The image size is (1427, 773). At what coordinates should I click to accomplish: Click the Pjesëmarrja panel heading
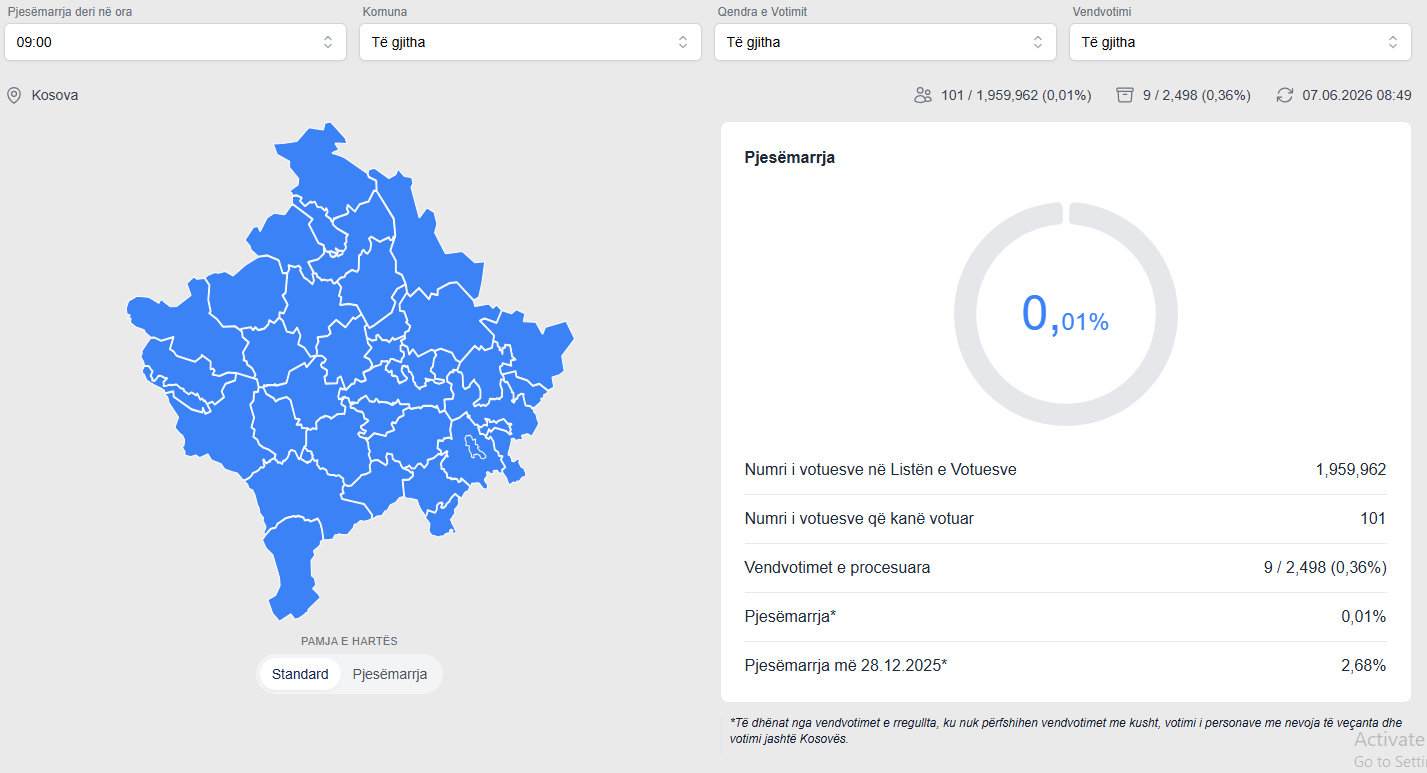click(790, 158)
